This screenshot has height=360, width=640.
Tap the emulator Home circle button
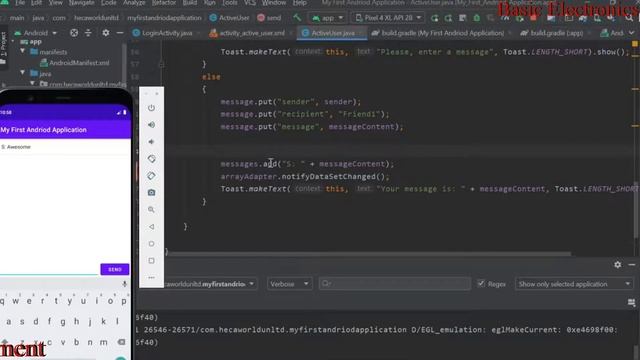click(x=151, y=244)
